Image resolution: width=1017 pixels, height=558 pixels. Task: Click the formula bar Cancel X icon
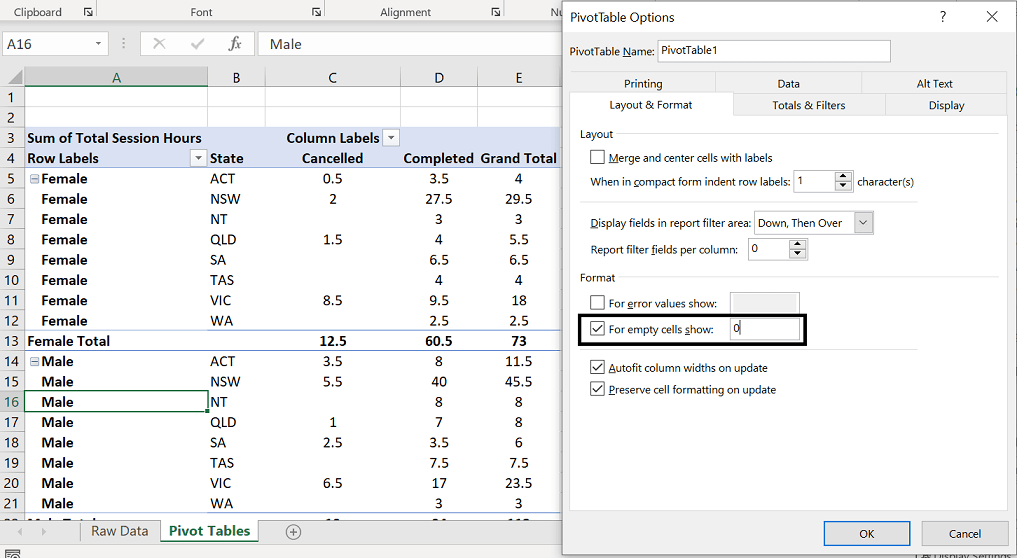coord(159,44)
